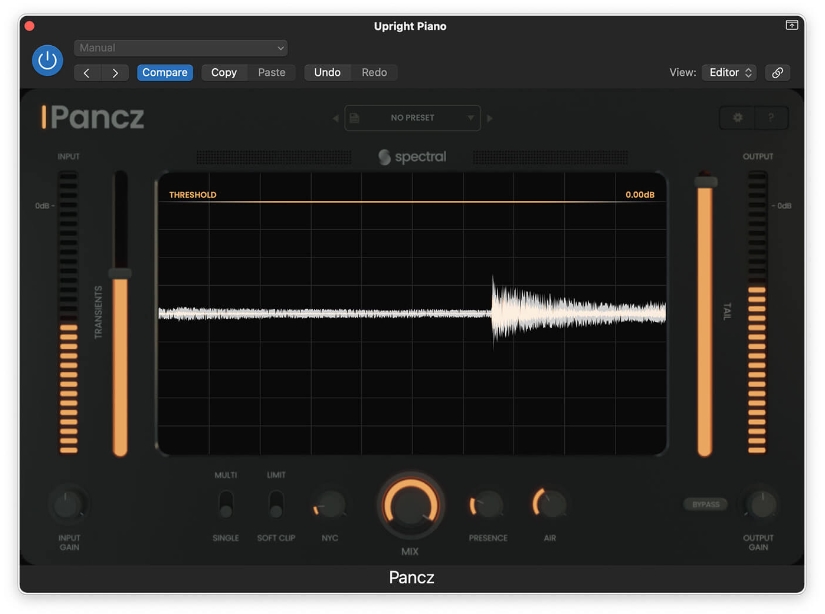Viewport: 825px width, 614px height.
Task: Click the Undo button
Action: 327,73
